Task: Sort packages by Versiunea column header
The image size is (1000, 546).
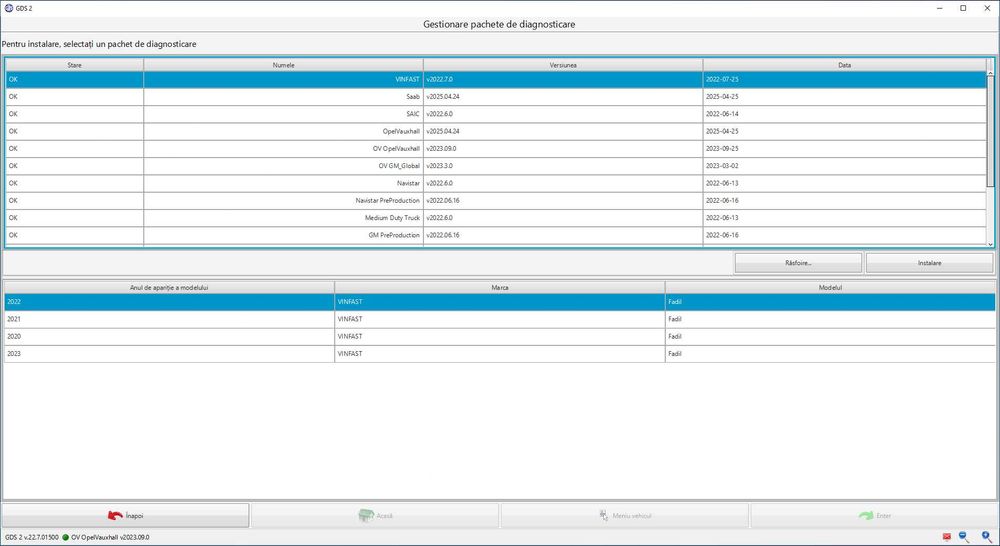Action: point(563,65)
